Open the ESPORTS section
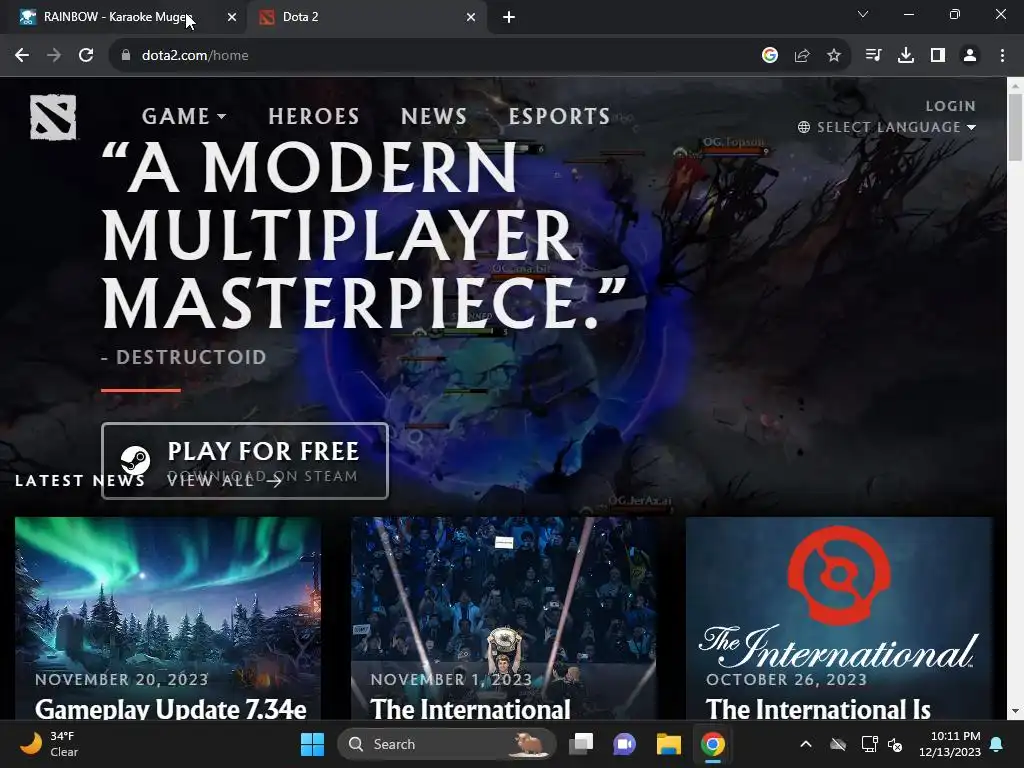This screenshot has width=1024, height=768. click(559, 116)
